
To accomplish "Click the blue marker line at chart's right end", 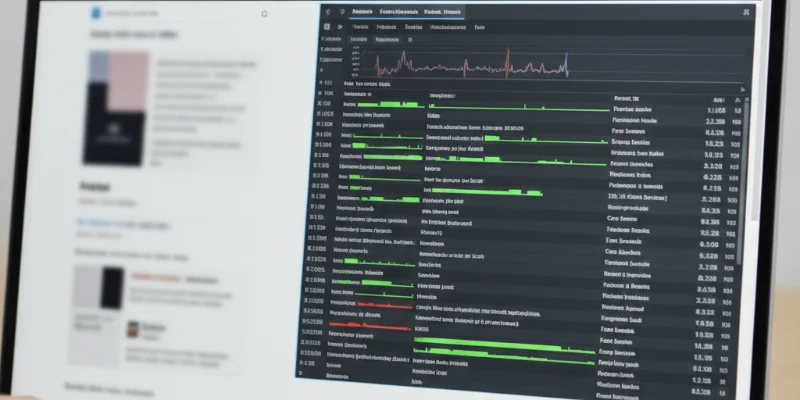I will tap(567, 65).
